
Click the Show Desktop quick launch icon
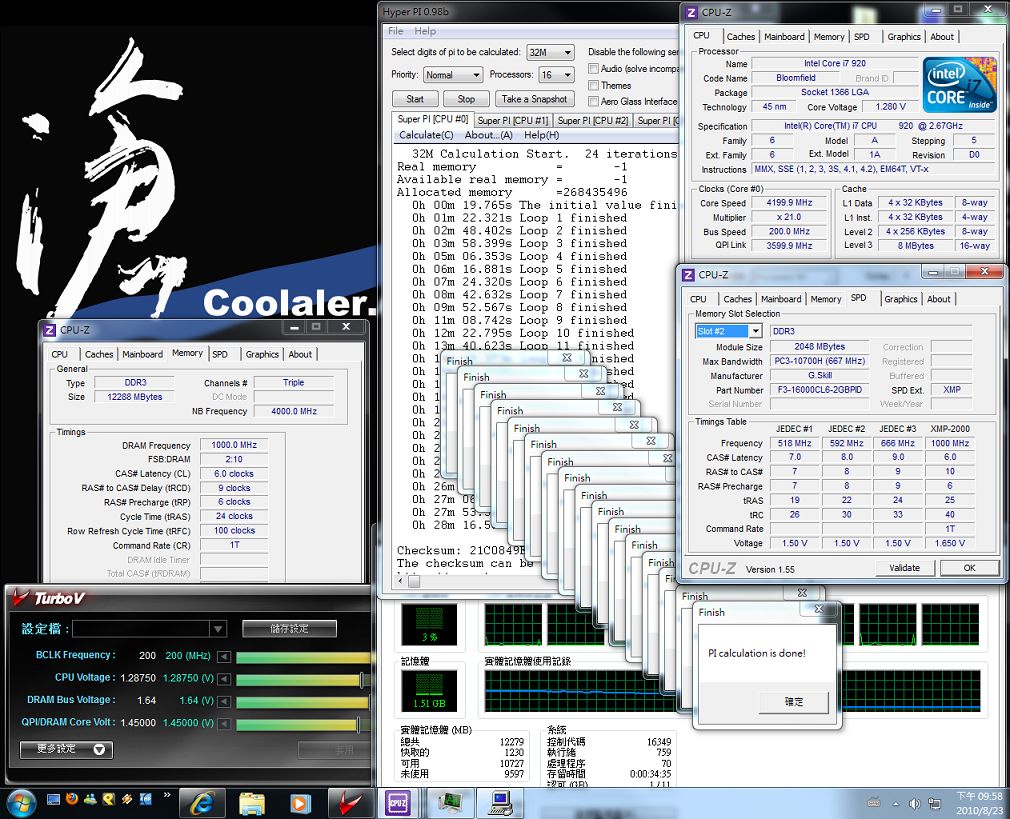coord(53,800)
